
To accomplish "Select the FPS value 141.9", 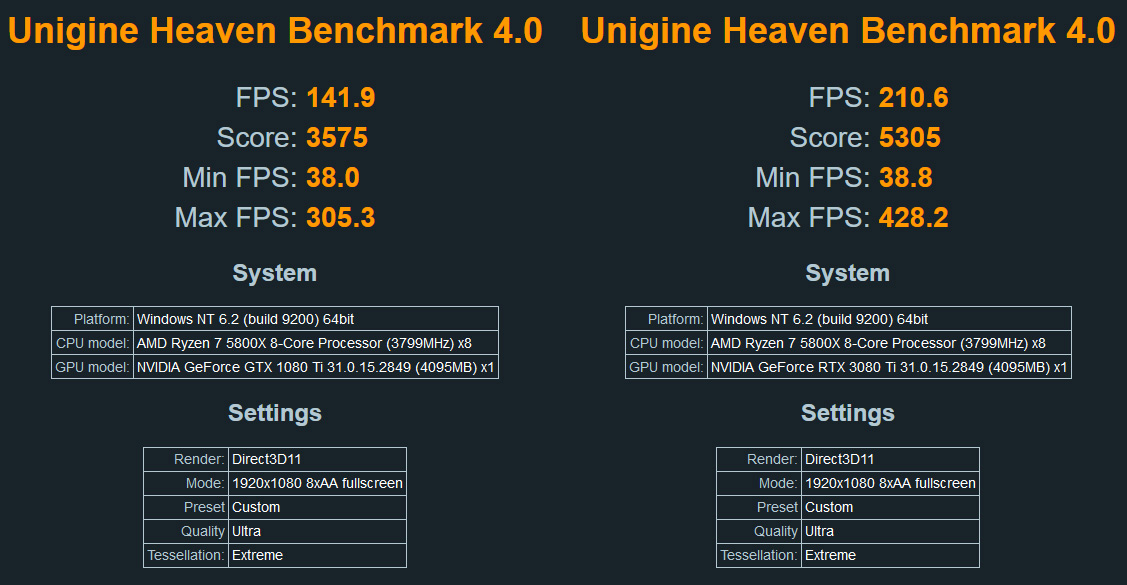I will point(341,98).
